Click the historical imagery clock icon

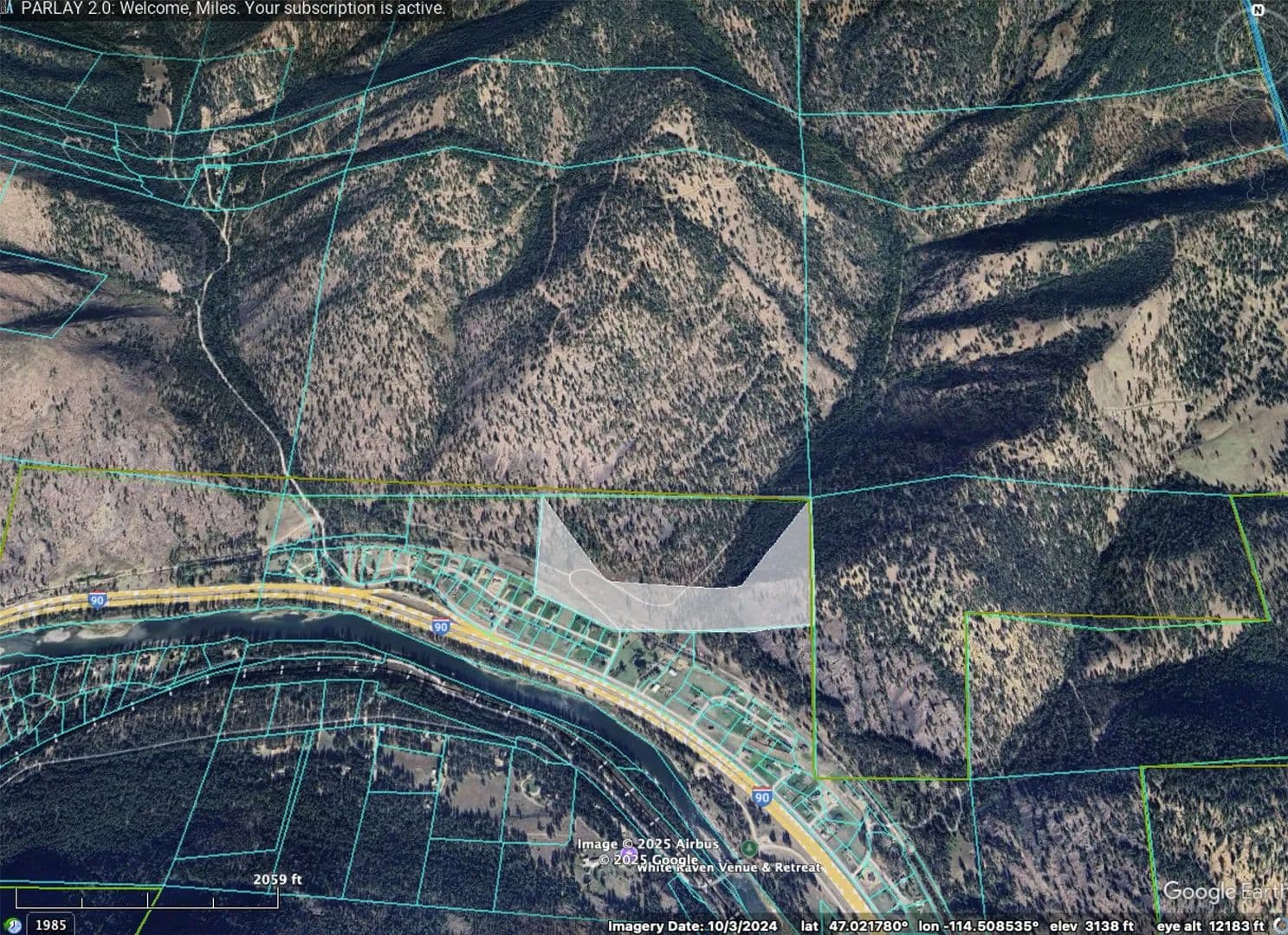click(x=14, y=925)
